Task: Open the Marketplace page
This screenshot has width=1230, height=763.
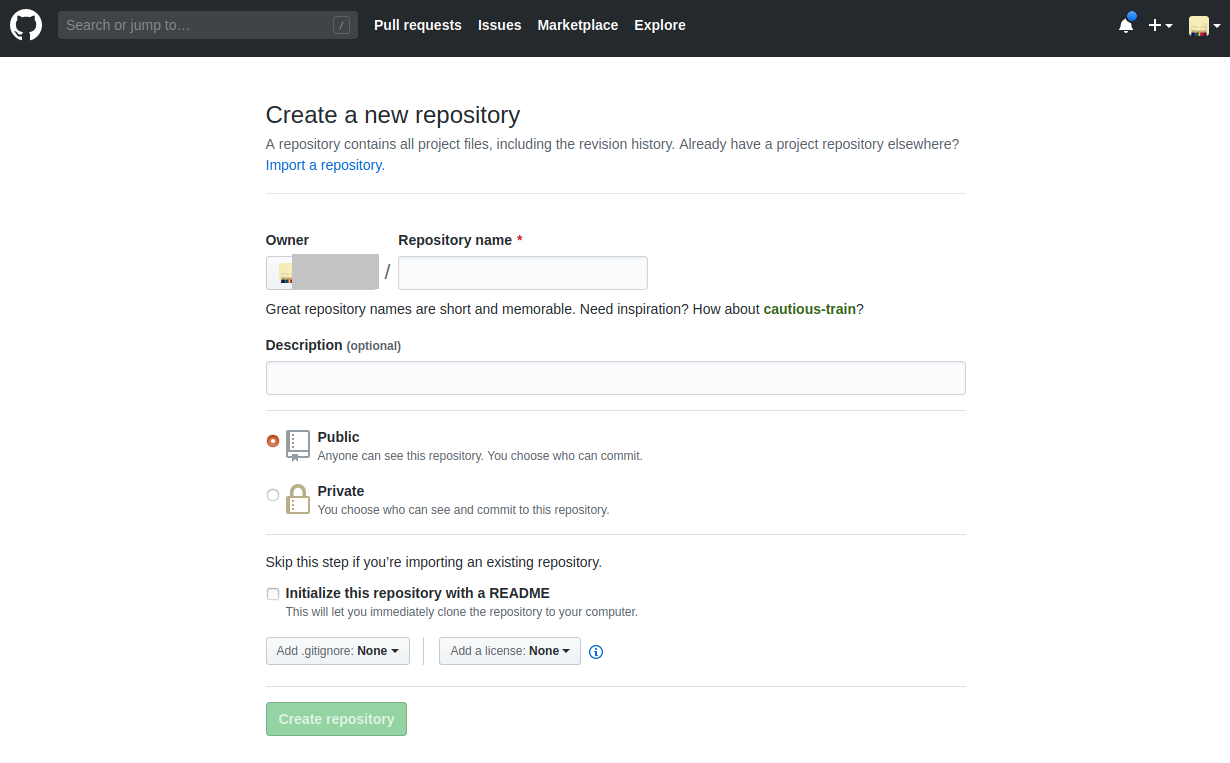Action: (x=578, y=25)
